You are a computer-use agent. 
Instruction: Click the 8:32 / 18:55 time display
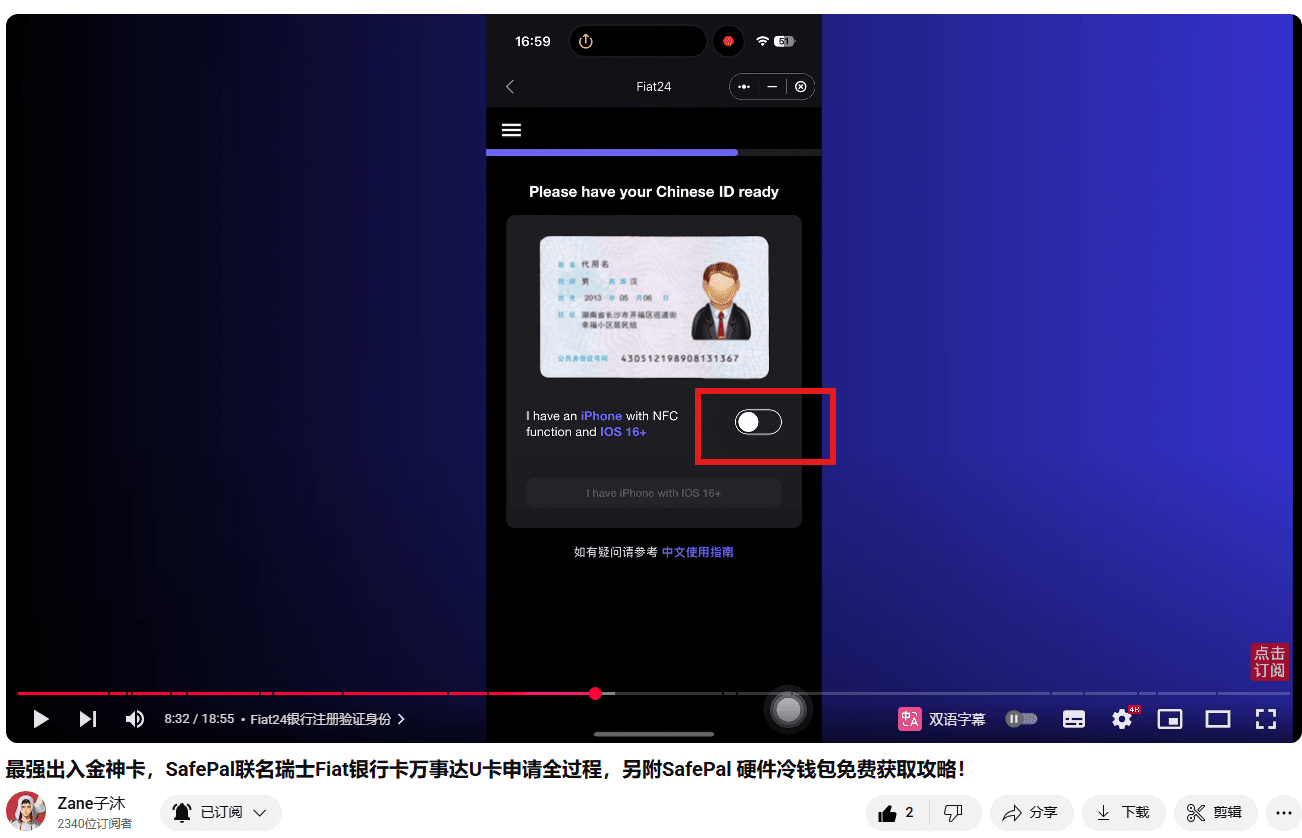[x=199, y=719]
